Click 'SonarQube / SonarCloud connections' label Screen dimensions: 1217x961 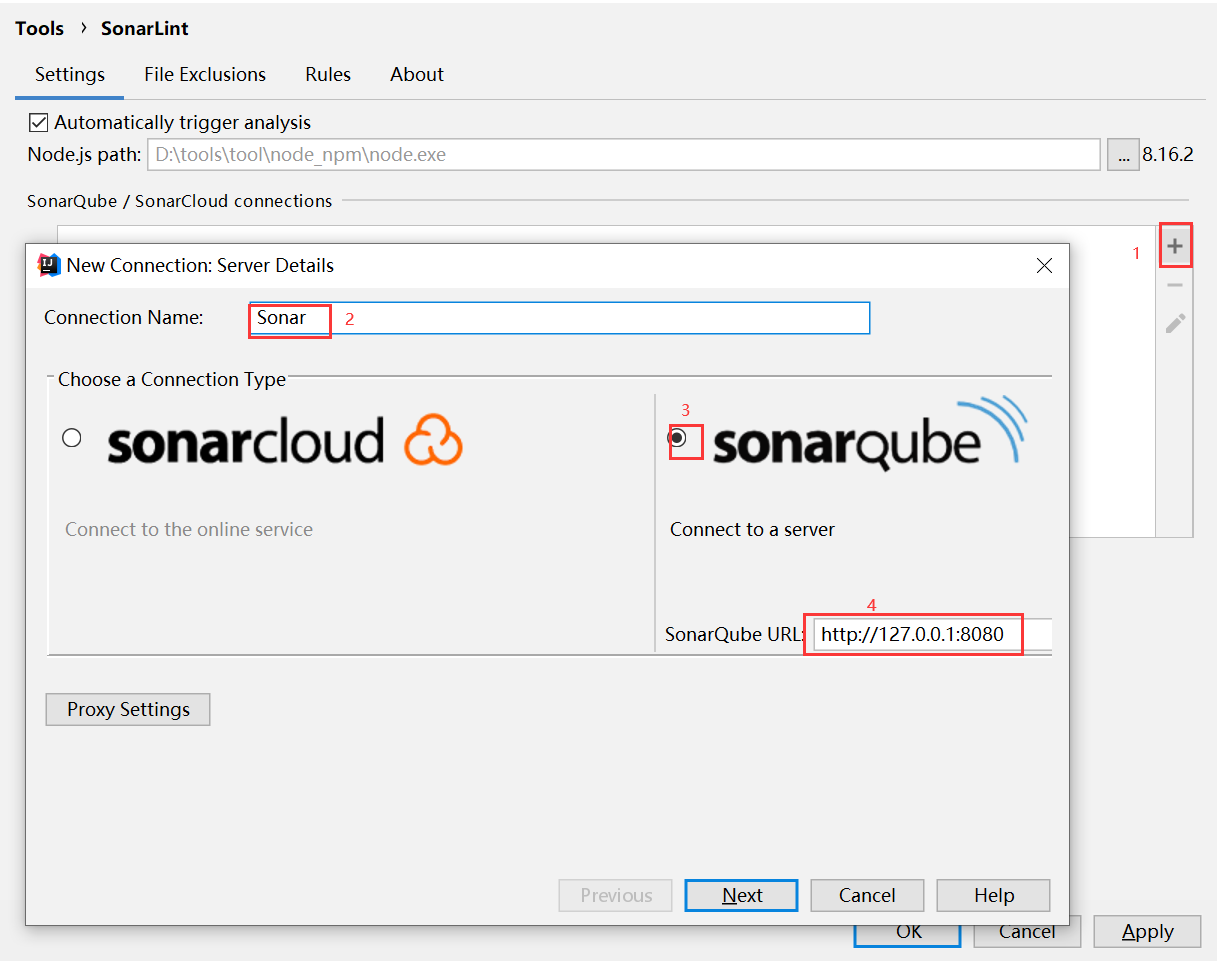(180, 201)
